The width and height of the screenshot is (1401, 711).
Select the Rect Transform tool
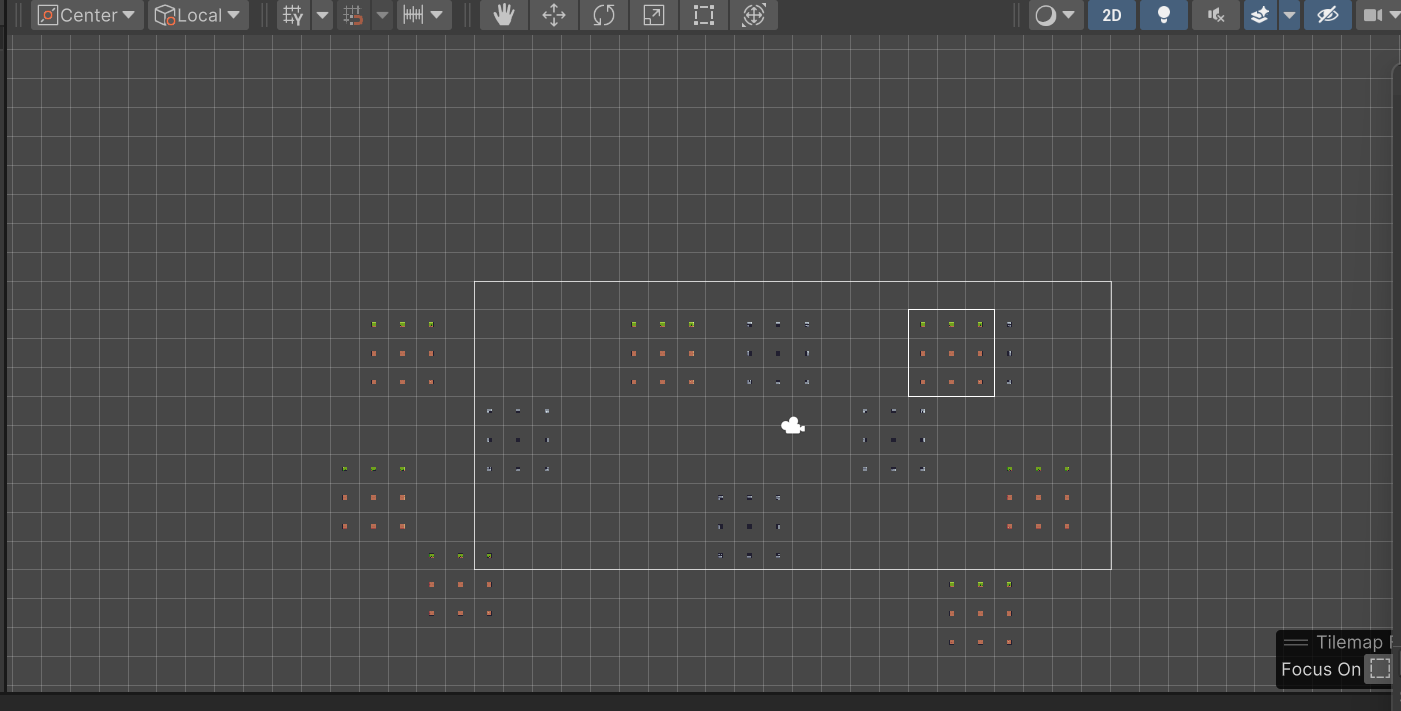703,15
